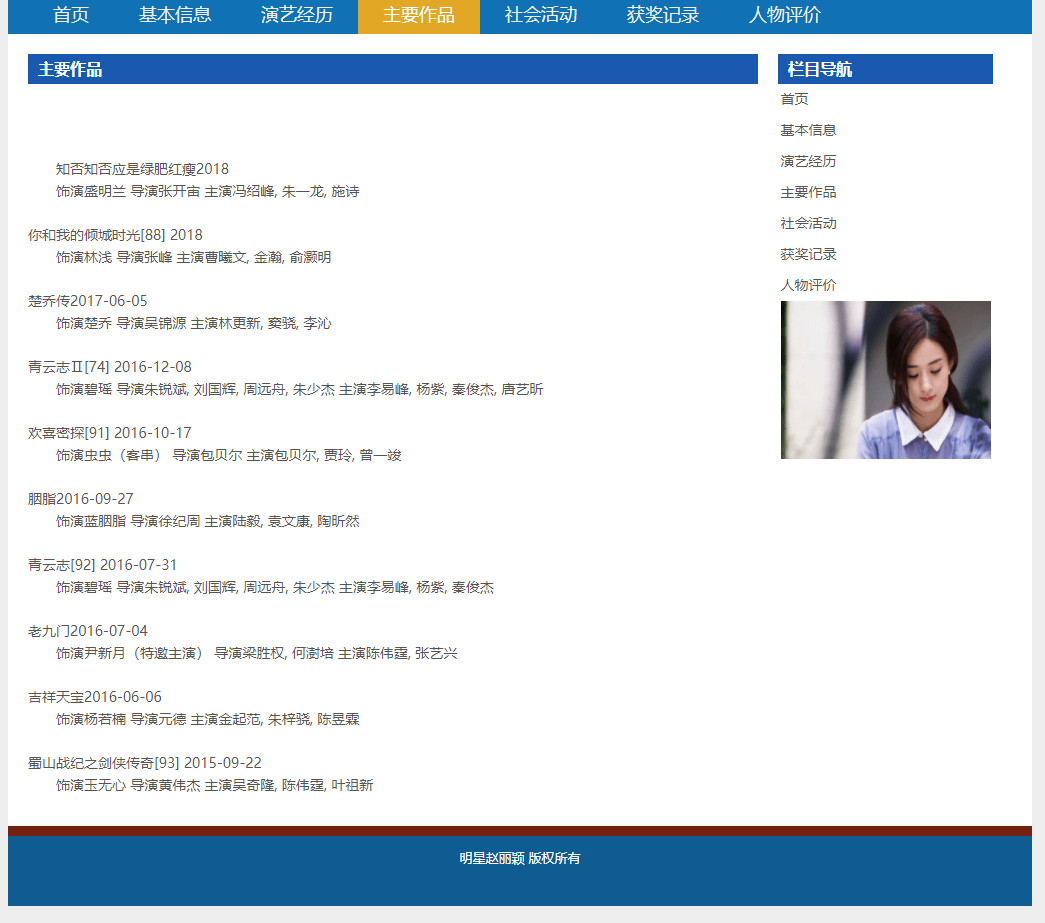
Task: Select highlighted 主要作品 tab in top bar
Action: 419,15
